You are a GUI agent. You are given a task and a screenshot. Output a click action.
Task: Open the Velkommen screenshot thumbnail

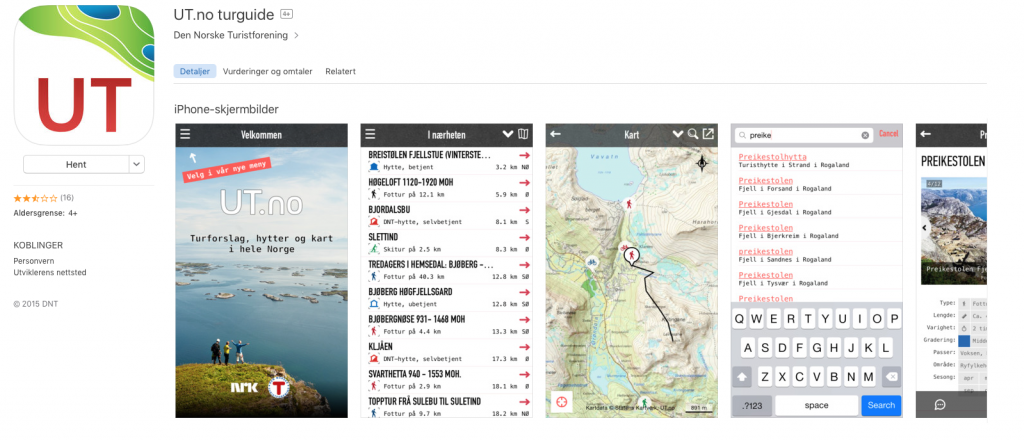[261, 270]
